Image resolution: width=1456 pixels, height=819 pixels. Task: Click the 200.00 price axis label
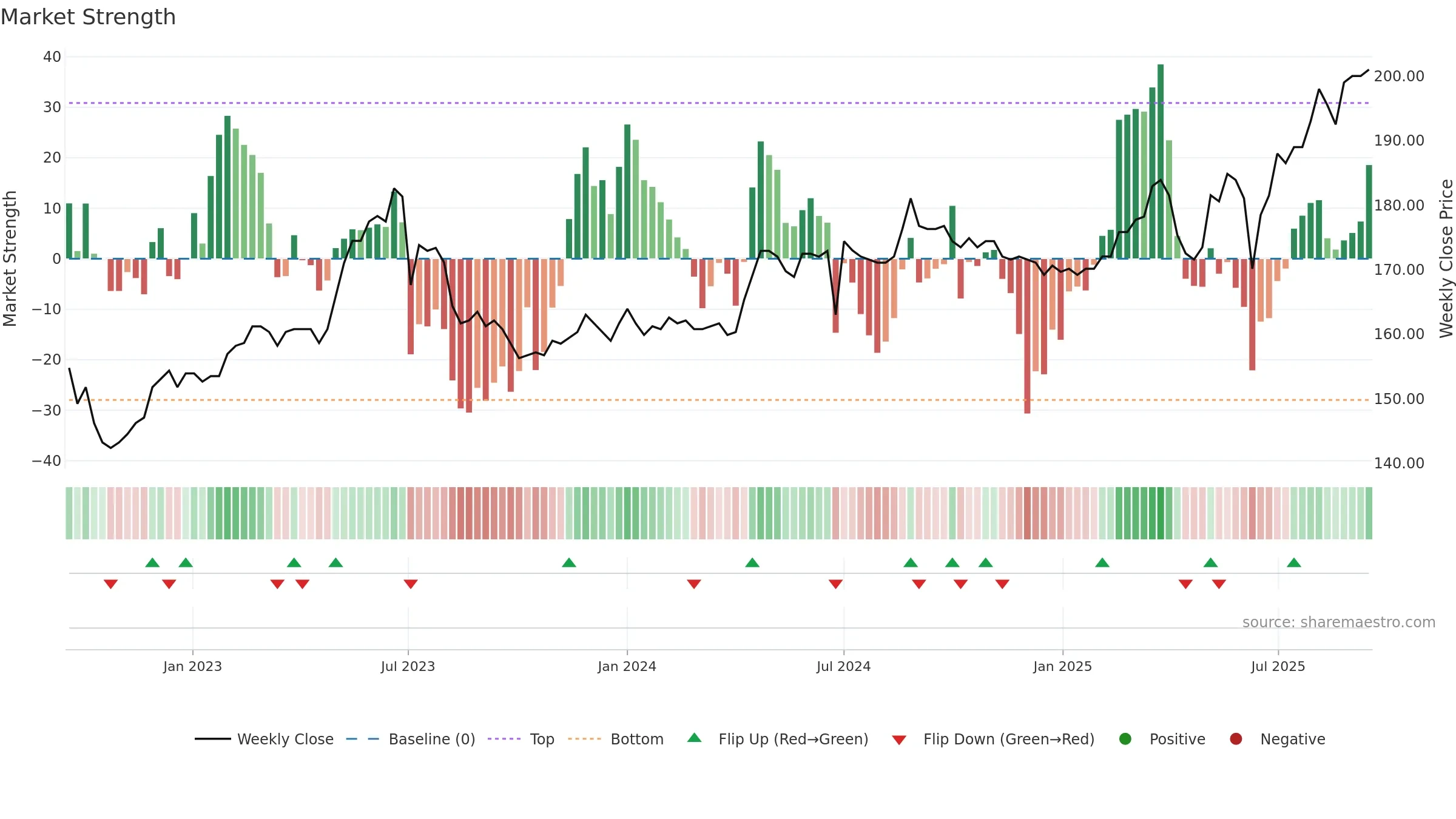1399,76
